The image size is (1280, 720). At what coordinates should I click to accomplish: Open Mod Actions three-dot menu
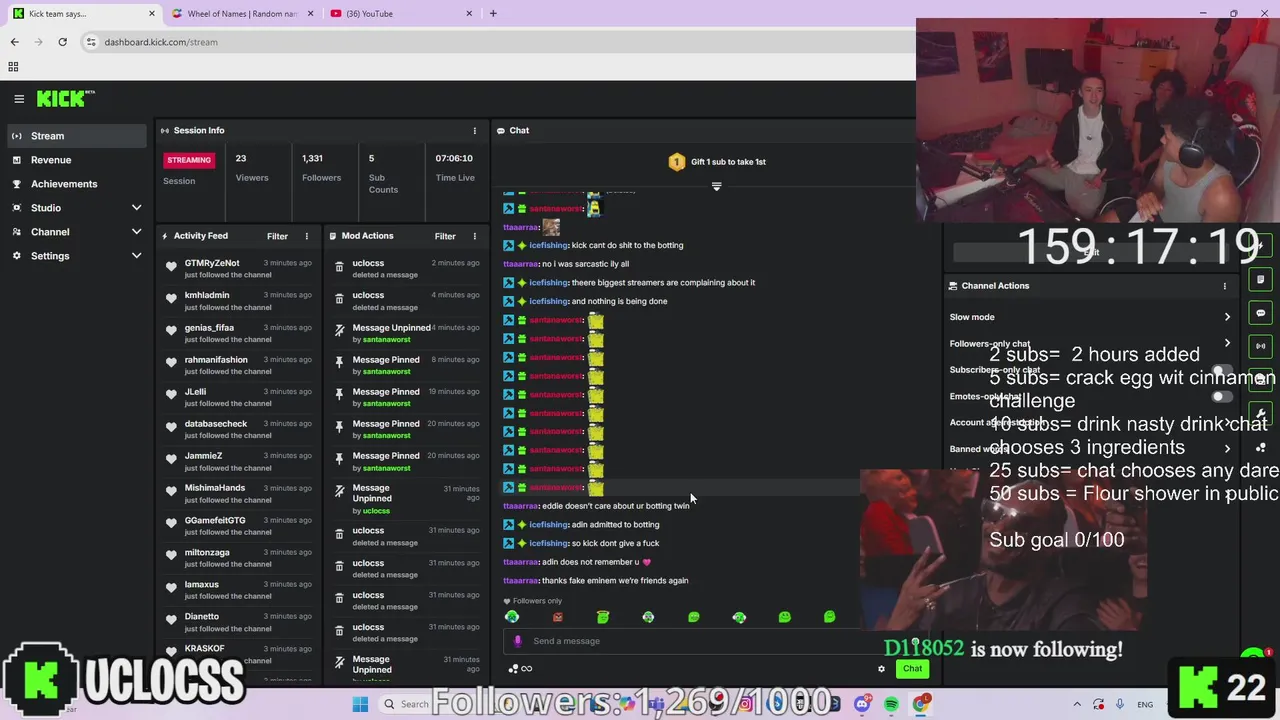click(x=475, y=236)
